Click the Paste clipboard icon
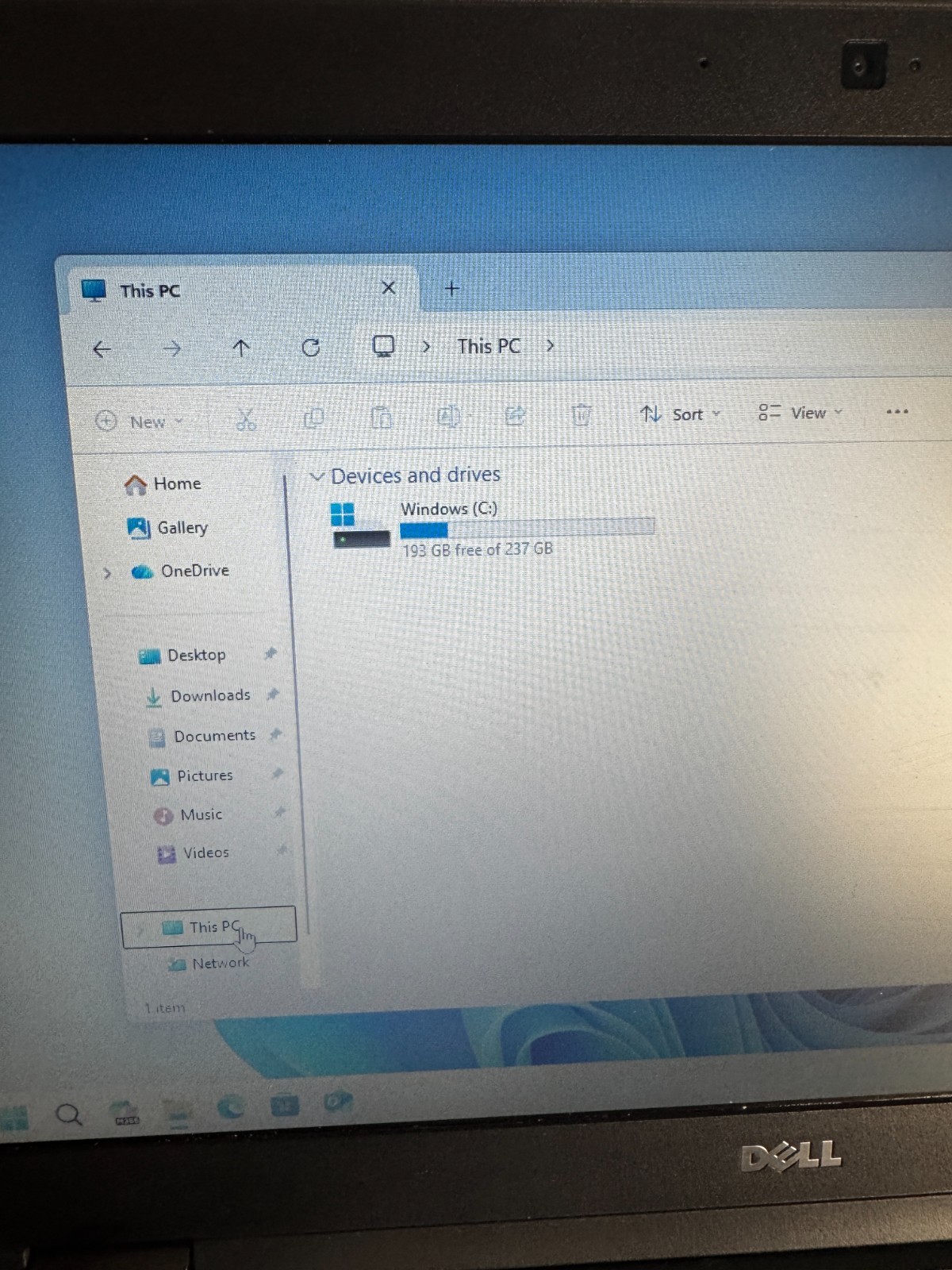The height and width of the screenshot is (1270, 952). click(382, 417)
